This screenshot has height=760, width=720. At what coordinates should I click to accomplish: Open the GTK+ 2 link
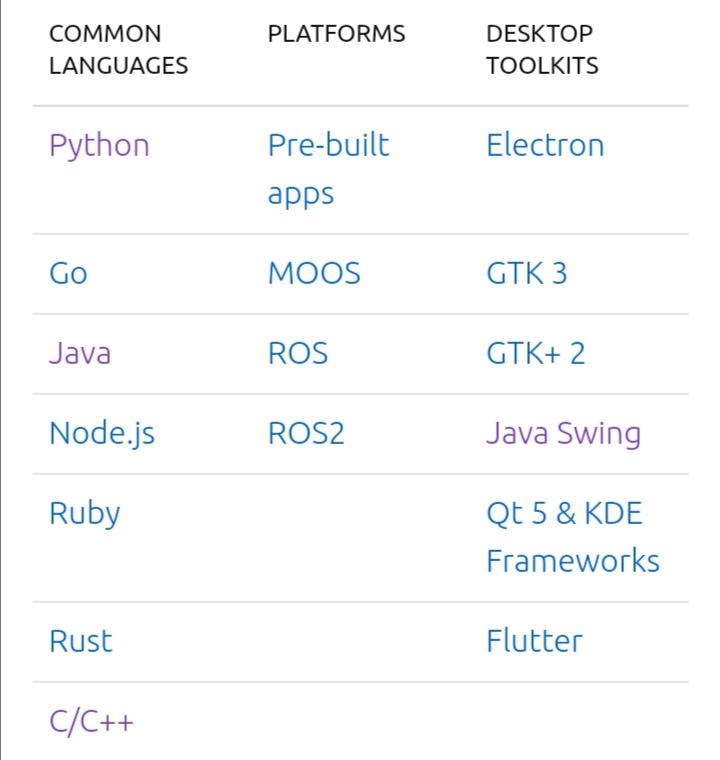coord(536,354)
